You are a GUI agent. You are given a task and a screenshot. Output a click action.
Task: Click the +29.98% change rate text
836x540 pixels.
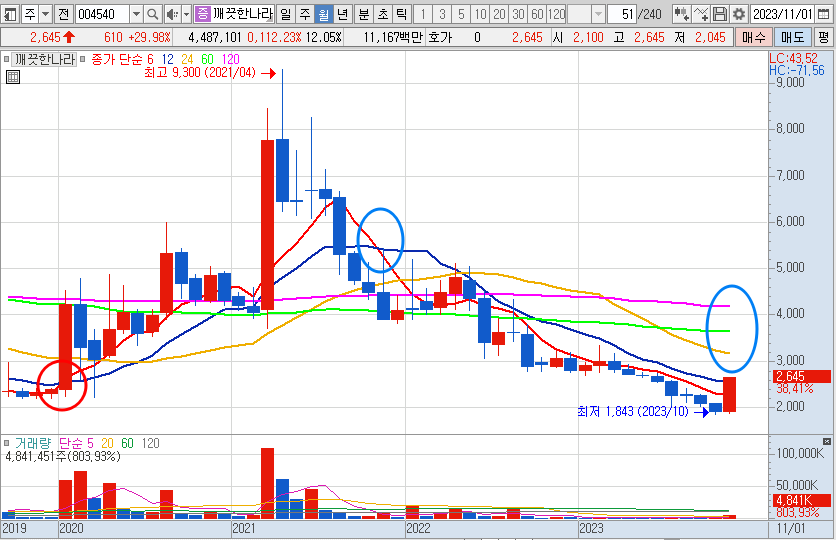[x=150, y=37]
